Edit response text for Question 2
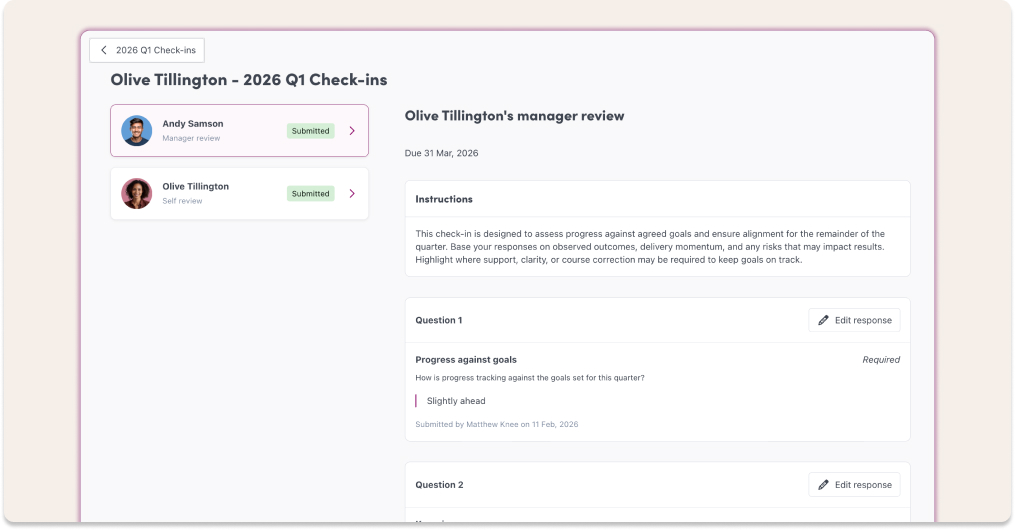This screenshot has width=1015, height=530. [x=863, y=485]
